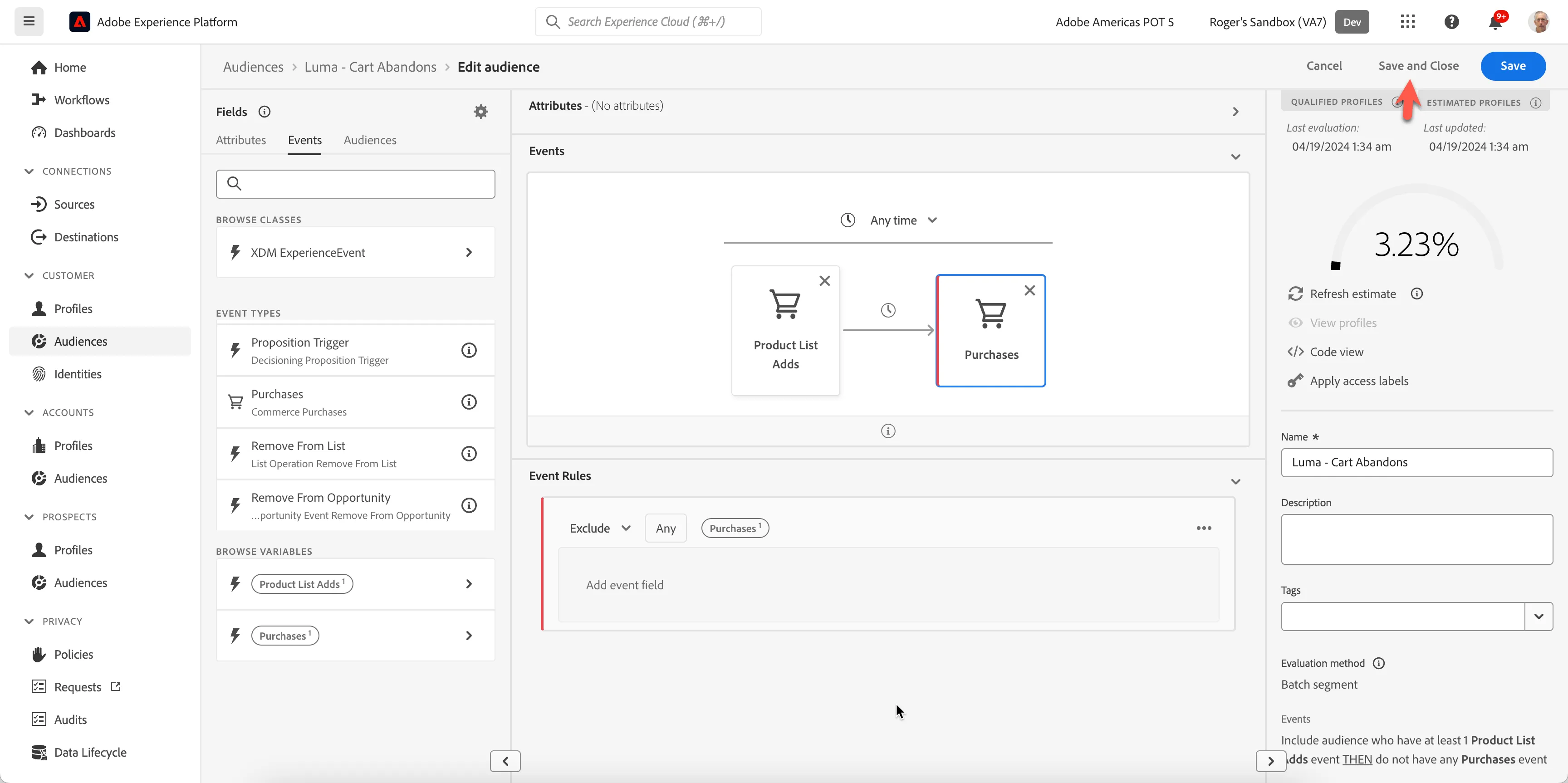The height and width of the screenshot is (783, 1568).
Task: Collapse the Events section
Action: (x=1235, y=157)
